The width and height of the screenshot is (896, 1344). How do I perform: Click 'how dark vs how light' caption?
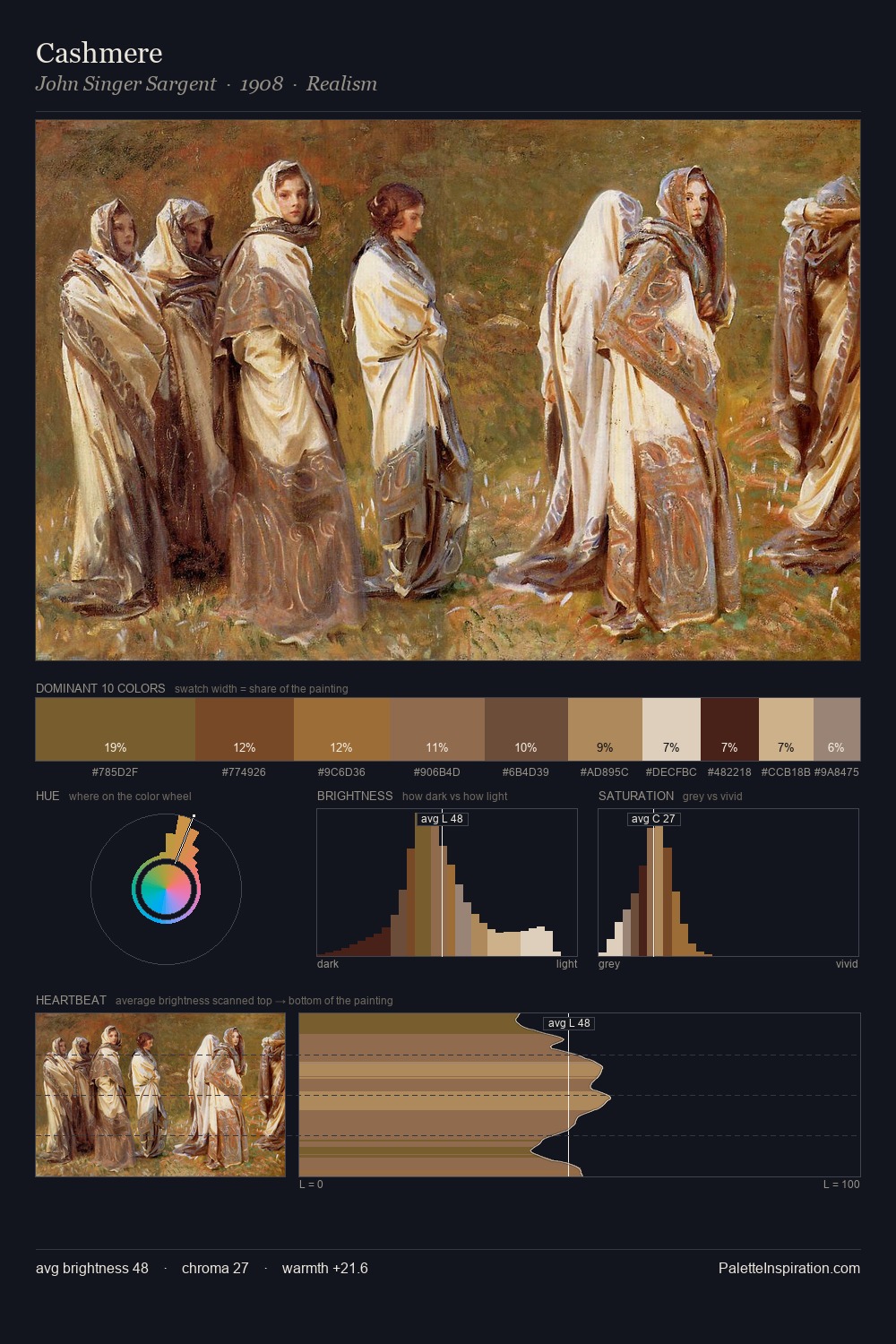pos(455,797)
